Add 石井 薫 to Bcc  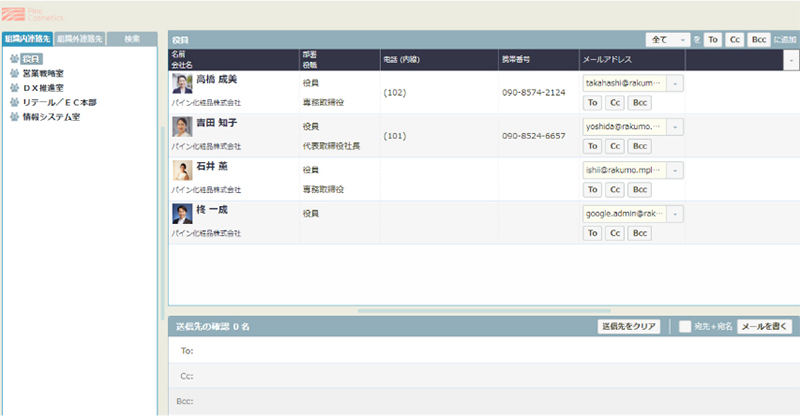640,189
